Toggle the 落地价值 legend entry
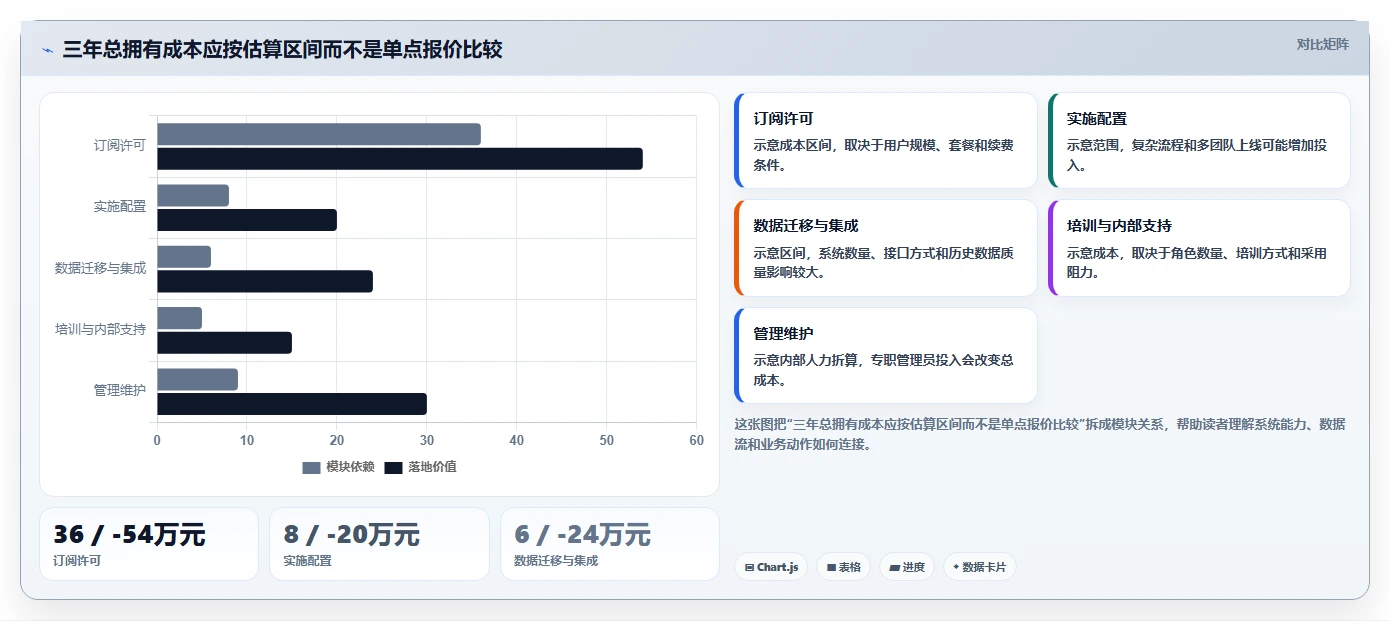The height and width of the screenshot is (621, 1390). point(420,467)
